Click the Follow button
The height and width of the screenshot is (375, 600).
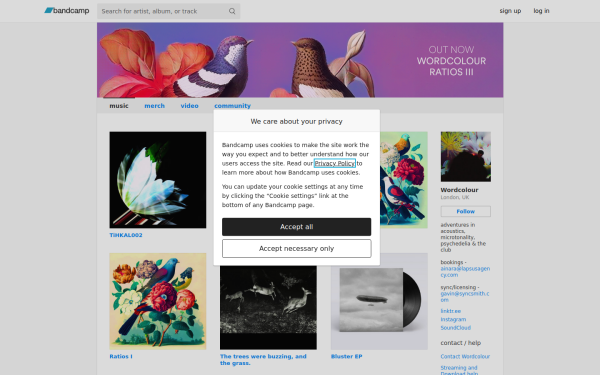point(466,211)
